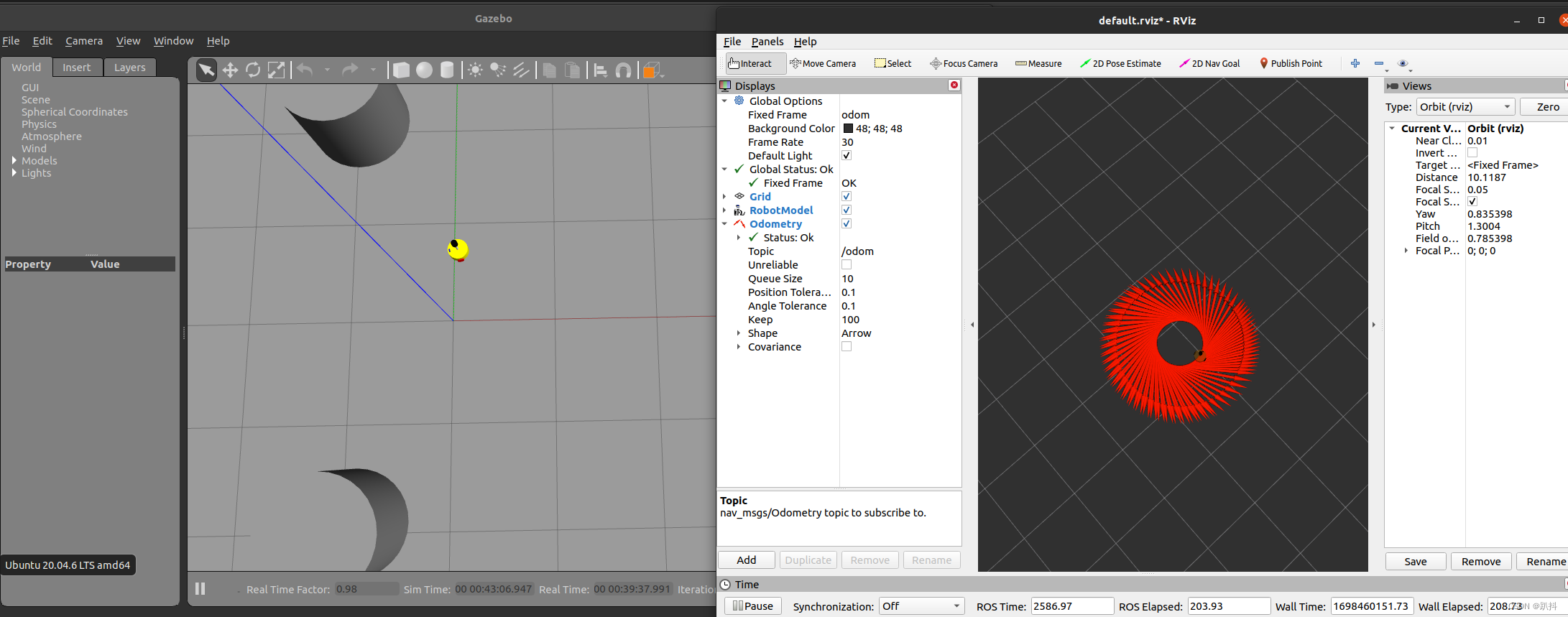Collapse the Odometry display node

pos(724,223)
